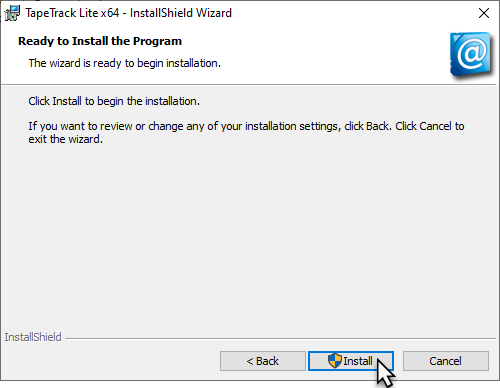The width and height of the screenshot is (500, 388).
Task: Click the 'If you want to review' paragraph
Action: tap(246, 132)
